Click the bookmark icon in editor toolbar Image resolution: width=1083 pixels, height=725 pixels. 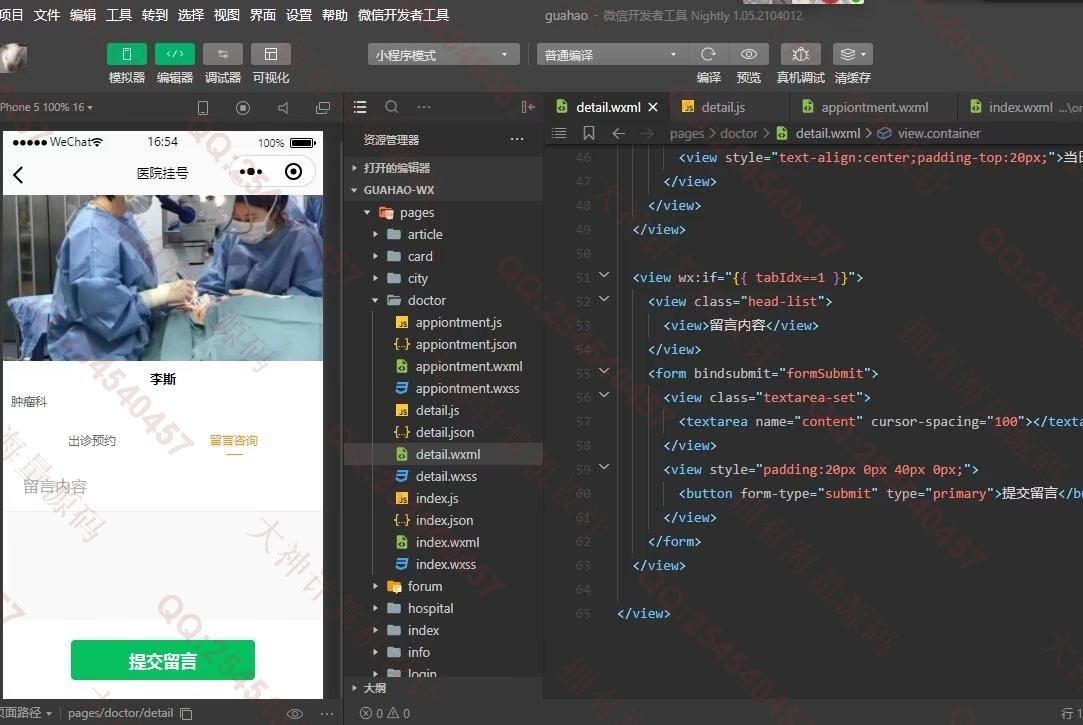click(588, 133)
